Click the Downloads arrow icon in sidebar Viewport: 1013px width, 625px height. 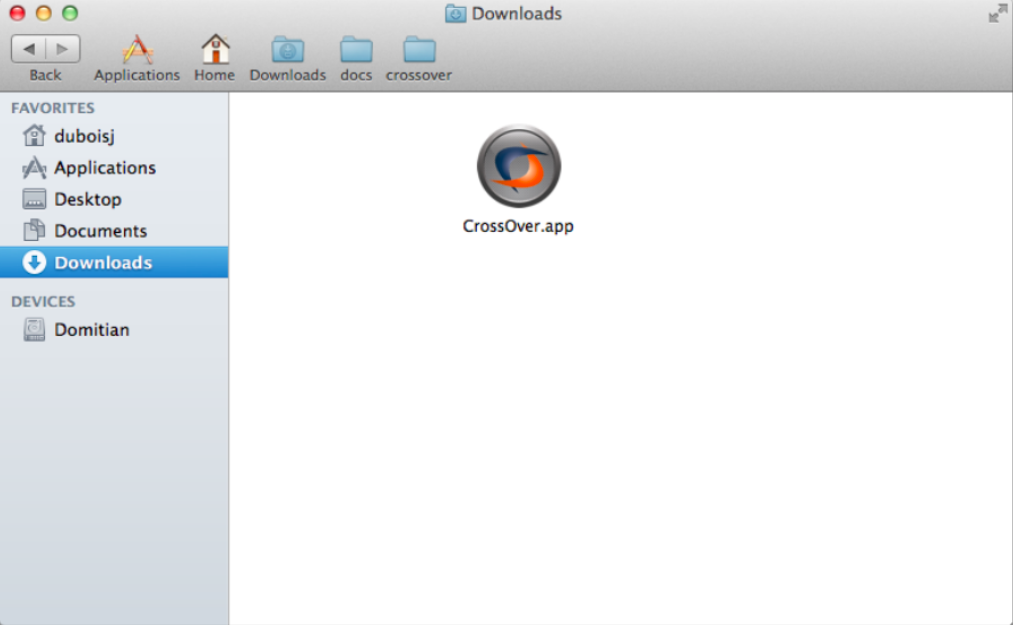tap(34, 262)
